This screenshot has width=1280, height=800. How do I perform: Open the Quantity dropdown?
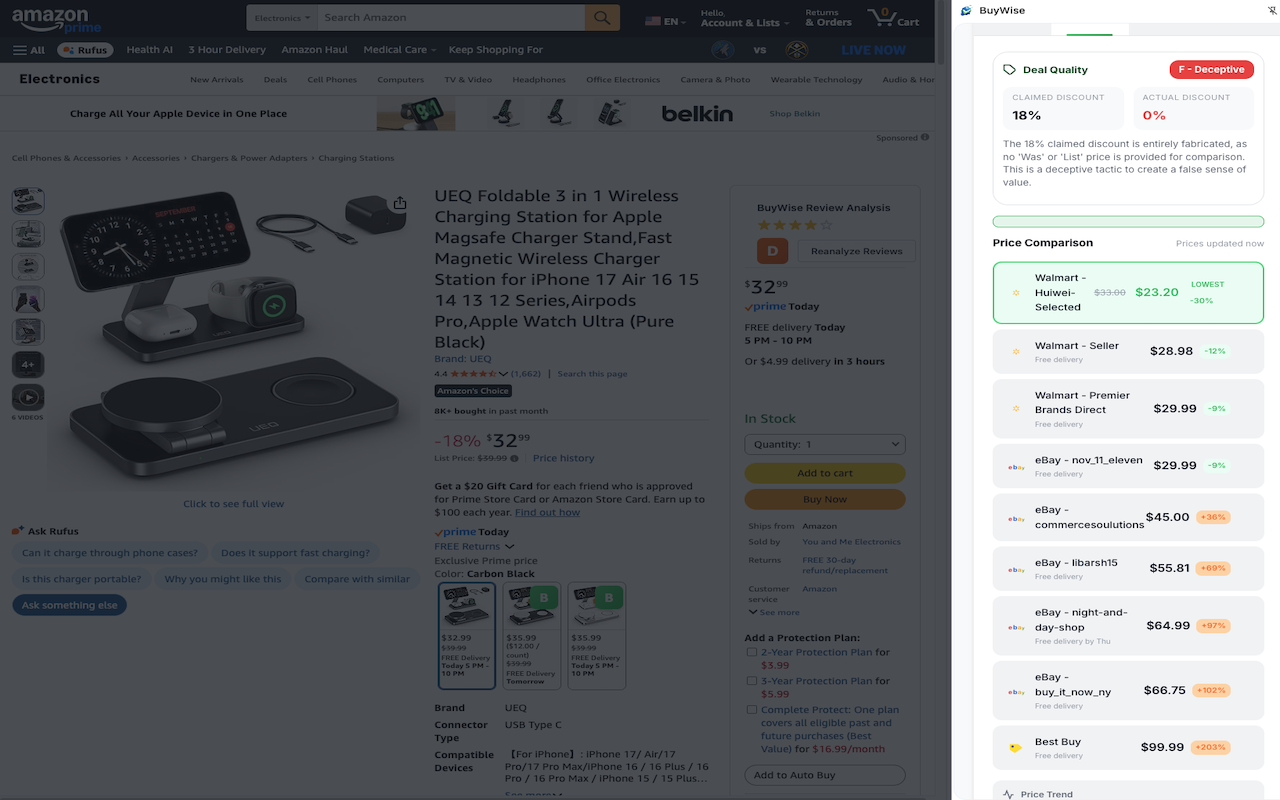[825, 444]
